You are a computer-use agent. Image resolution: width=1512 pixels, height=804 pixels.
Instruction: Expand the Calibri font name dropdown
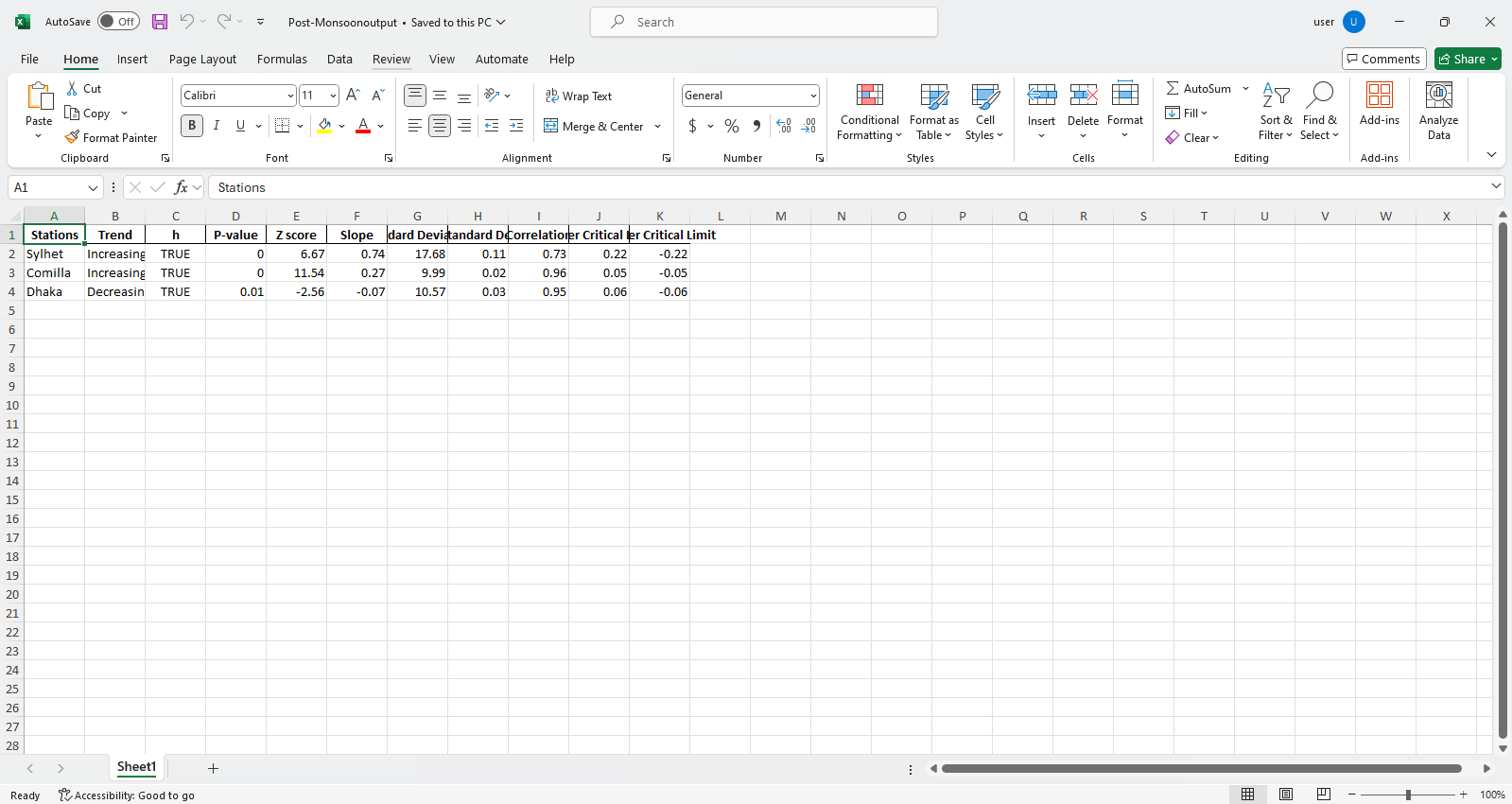tap(290, 96)
